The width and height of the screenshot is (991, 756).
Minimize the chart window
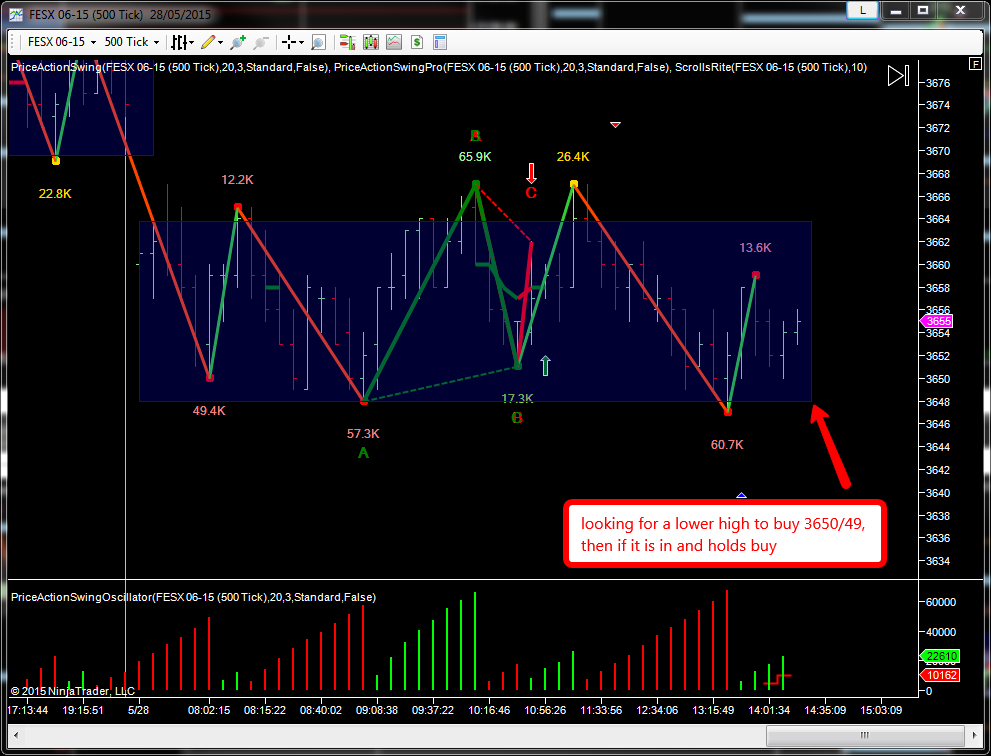(x=896, y=11)
